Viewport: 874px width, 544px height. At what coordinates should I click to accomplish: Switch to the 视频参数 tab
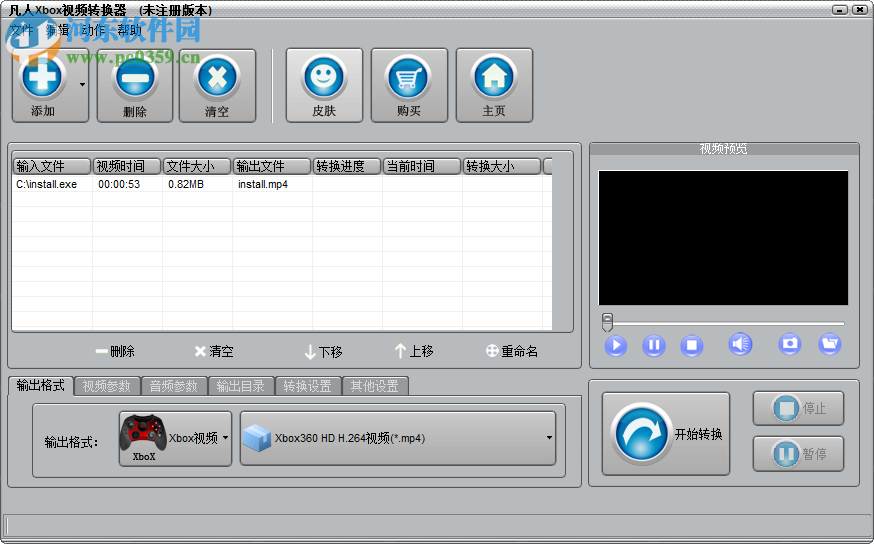tap(107, 386)
